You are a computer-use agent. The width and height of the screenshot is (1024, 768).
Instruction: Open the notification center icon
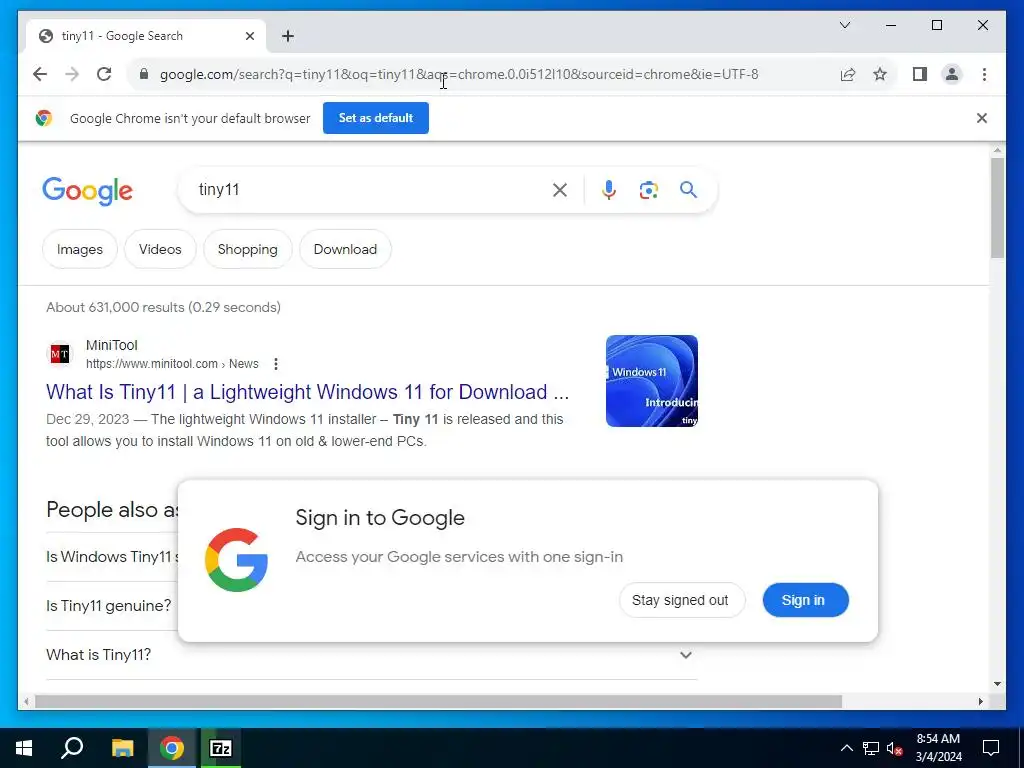(991, 748)
